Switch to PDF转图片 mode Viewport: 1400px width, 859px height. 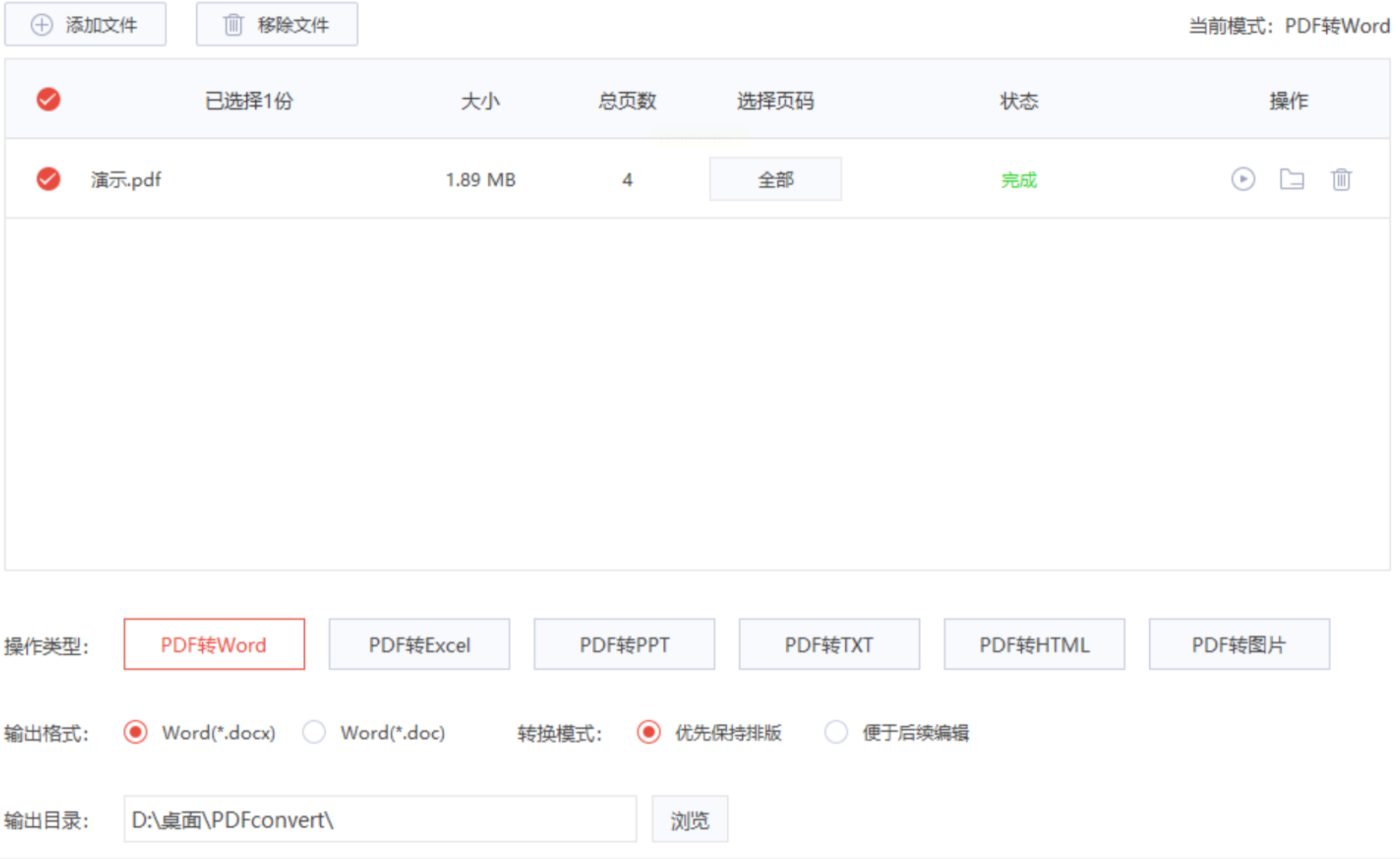pyautogui.click(x=1239, y=645)
